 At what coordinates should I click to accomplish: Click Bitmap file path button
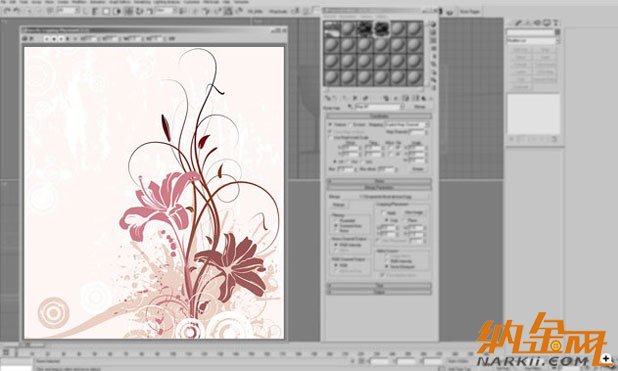tap(386, 197)
